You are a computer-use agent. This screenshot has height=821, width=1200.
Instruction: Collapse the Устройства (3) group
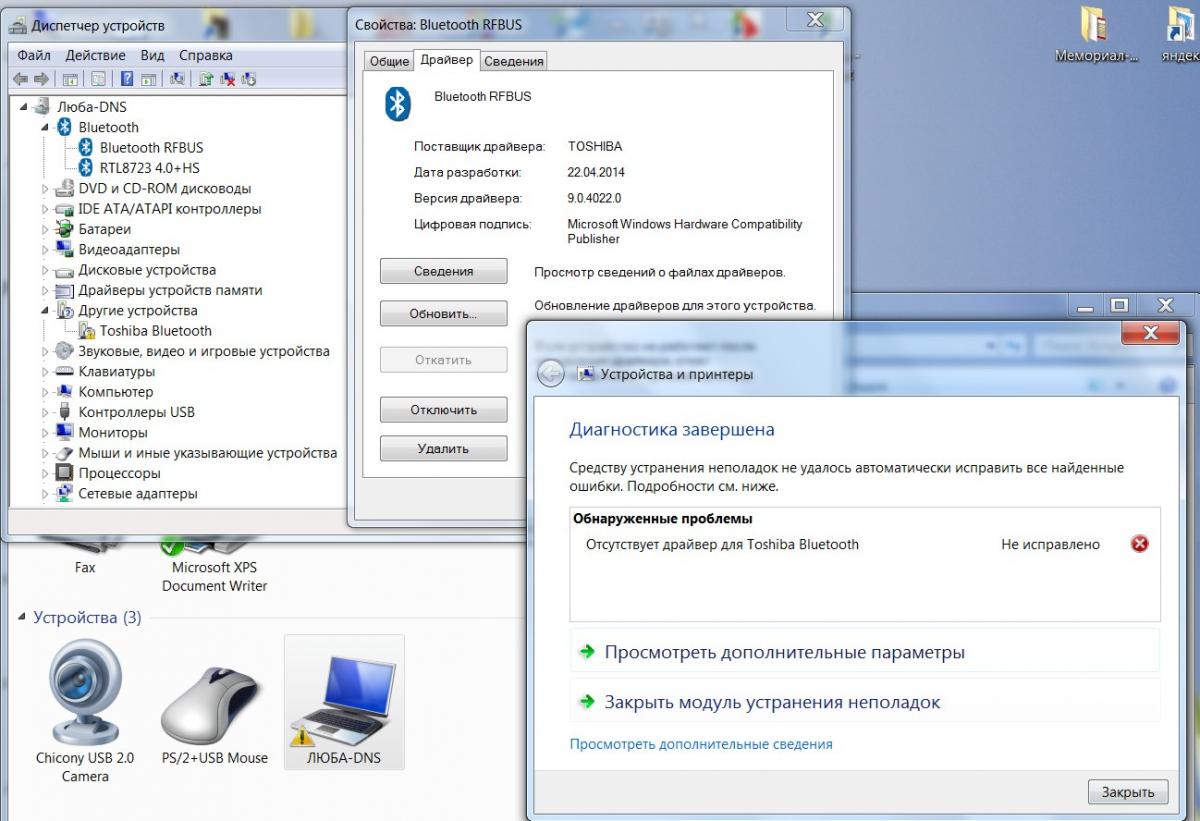[23, 618]
